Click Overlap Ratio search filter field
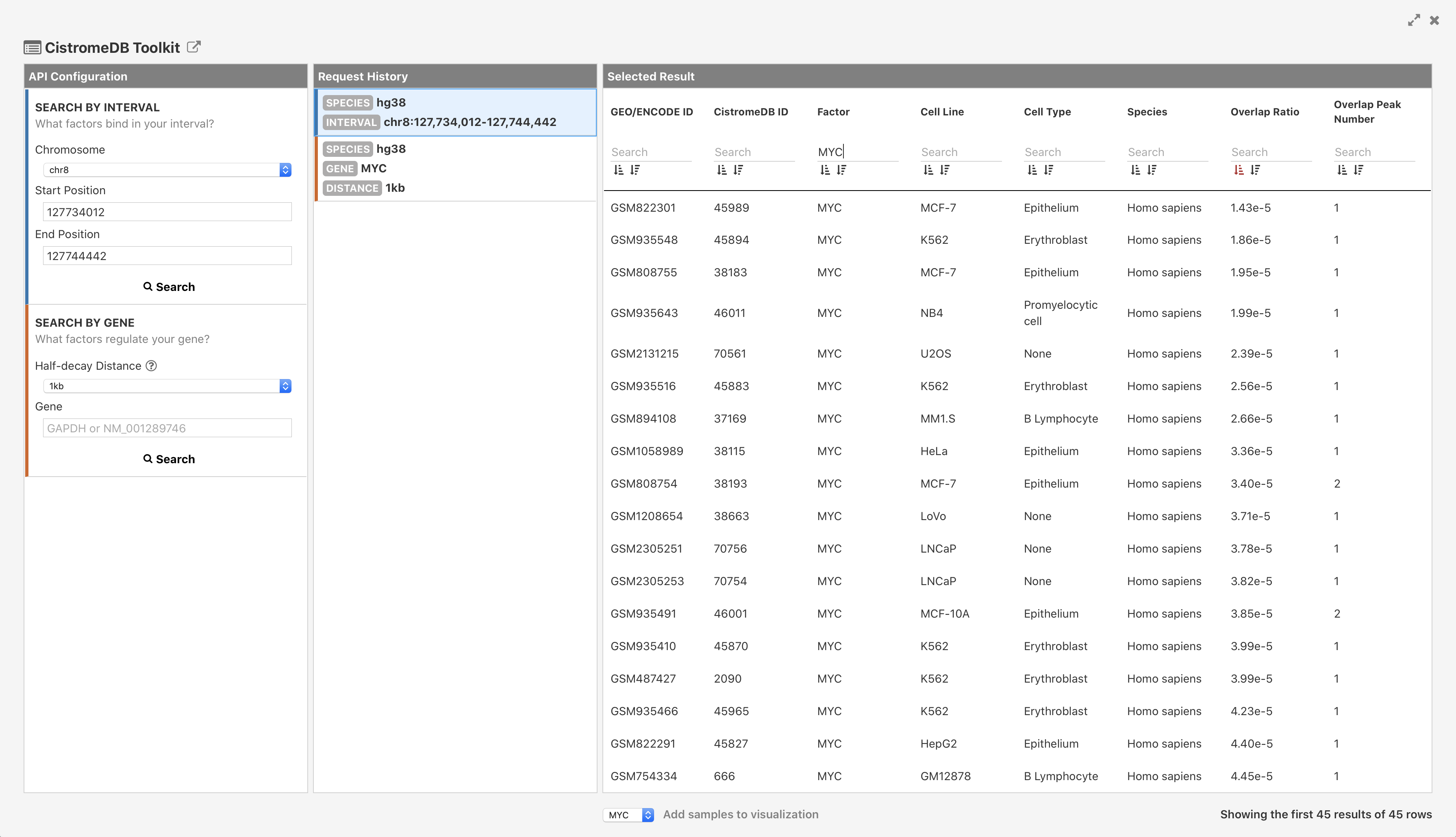This screenshot has height=837, width=1456. click(1271, 152)
